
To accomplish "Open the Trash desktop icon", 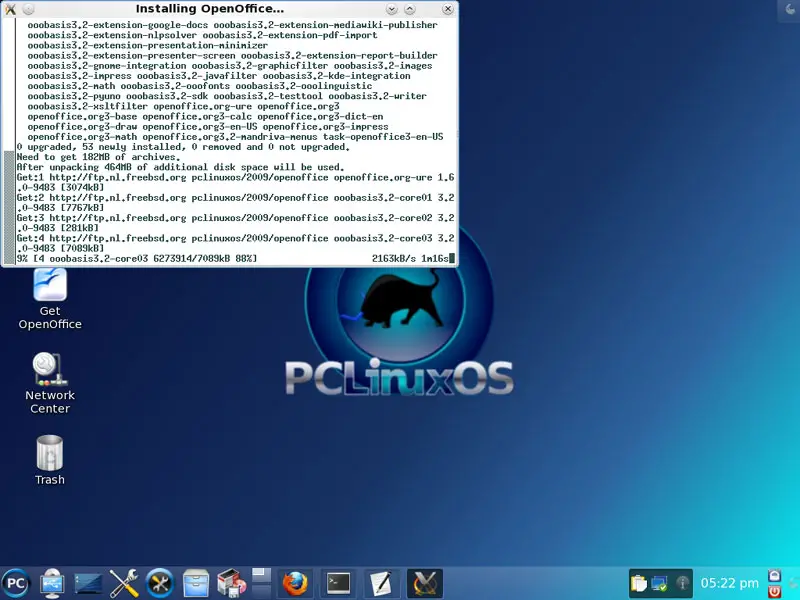I will tap(50, 460).
